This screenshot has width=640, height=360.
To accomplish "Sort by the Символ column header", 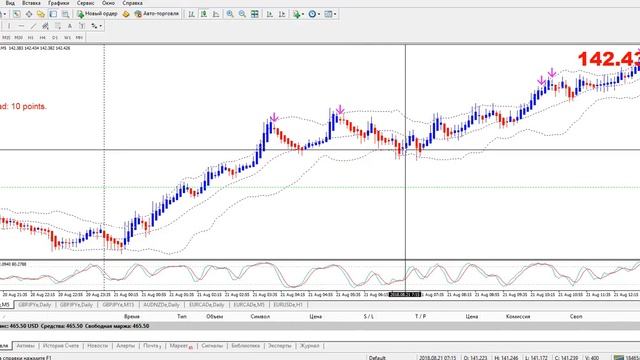I will (x=260, y=316).
